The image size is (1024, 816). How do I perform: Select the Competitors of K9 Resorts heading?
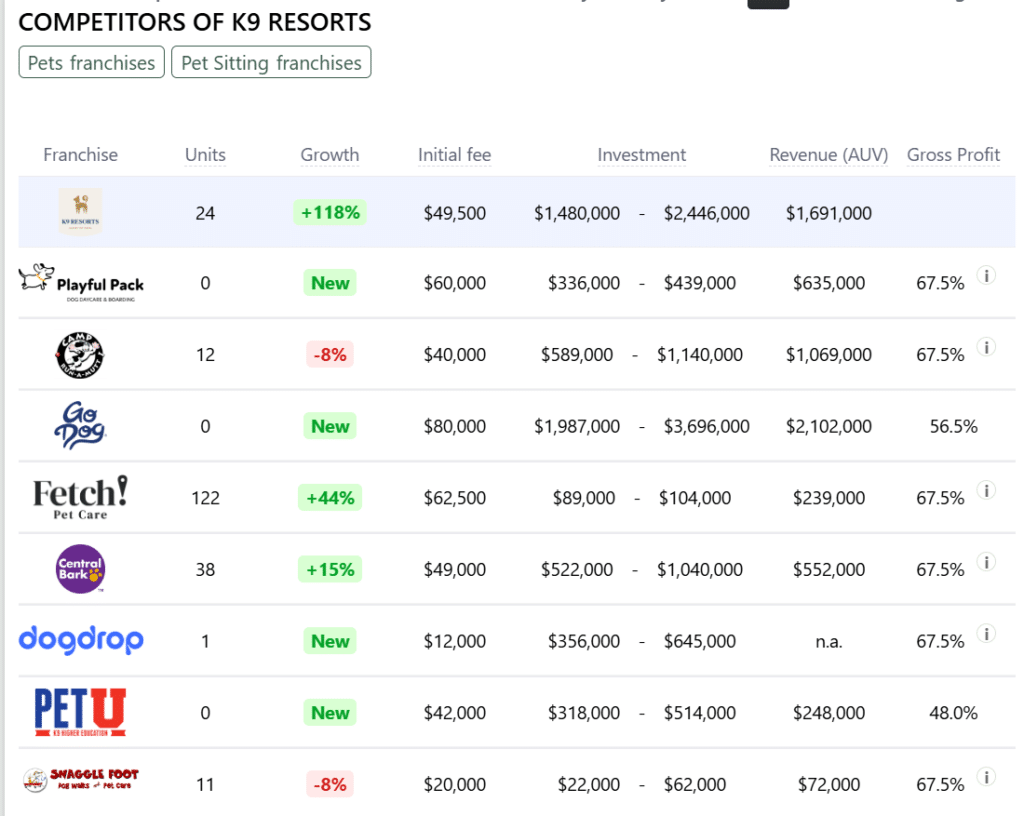click(195, 22)
